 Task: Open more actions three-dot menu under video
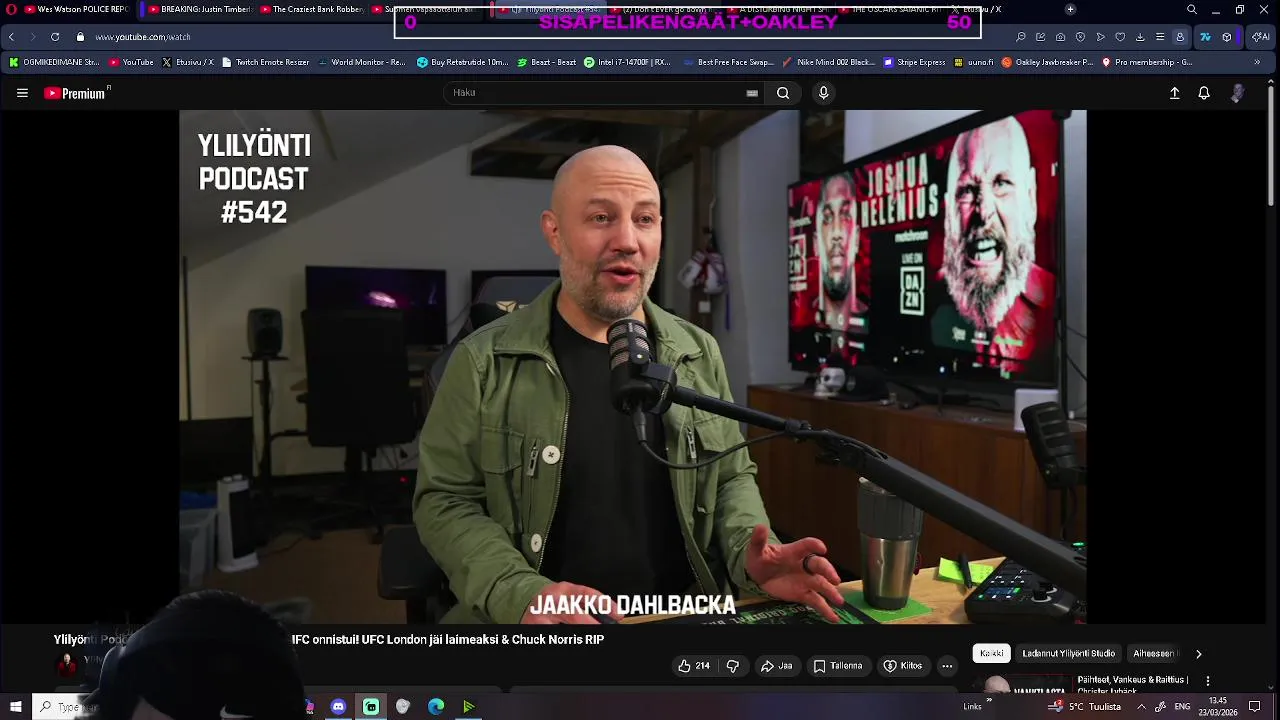(x=947, y=666)
